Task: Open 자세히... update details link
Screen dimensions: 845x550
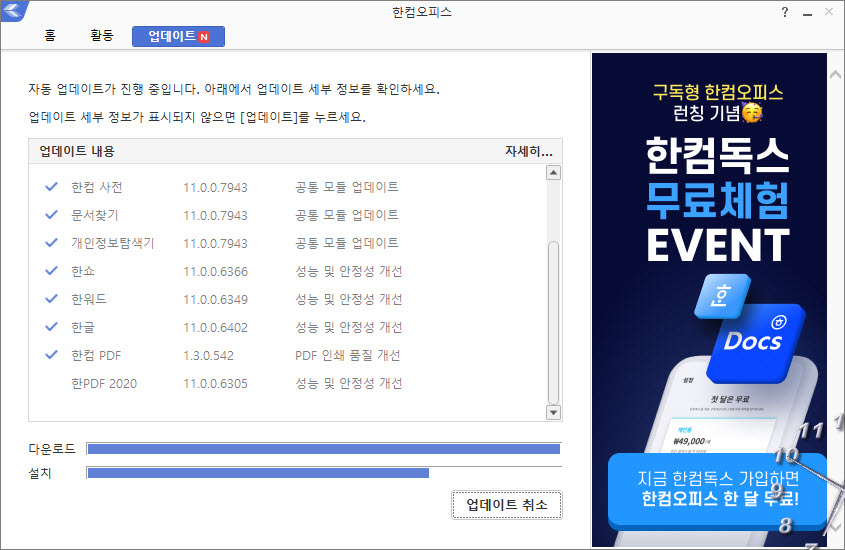Action: pos(529,151)
